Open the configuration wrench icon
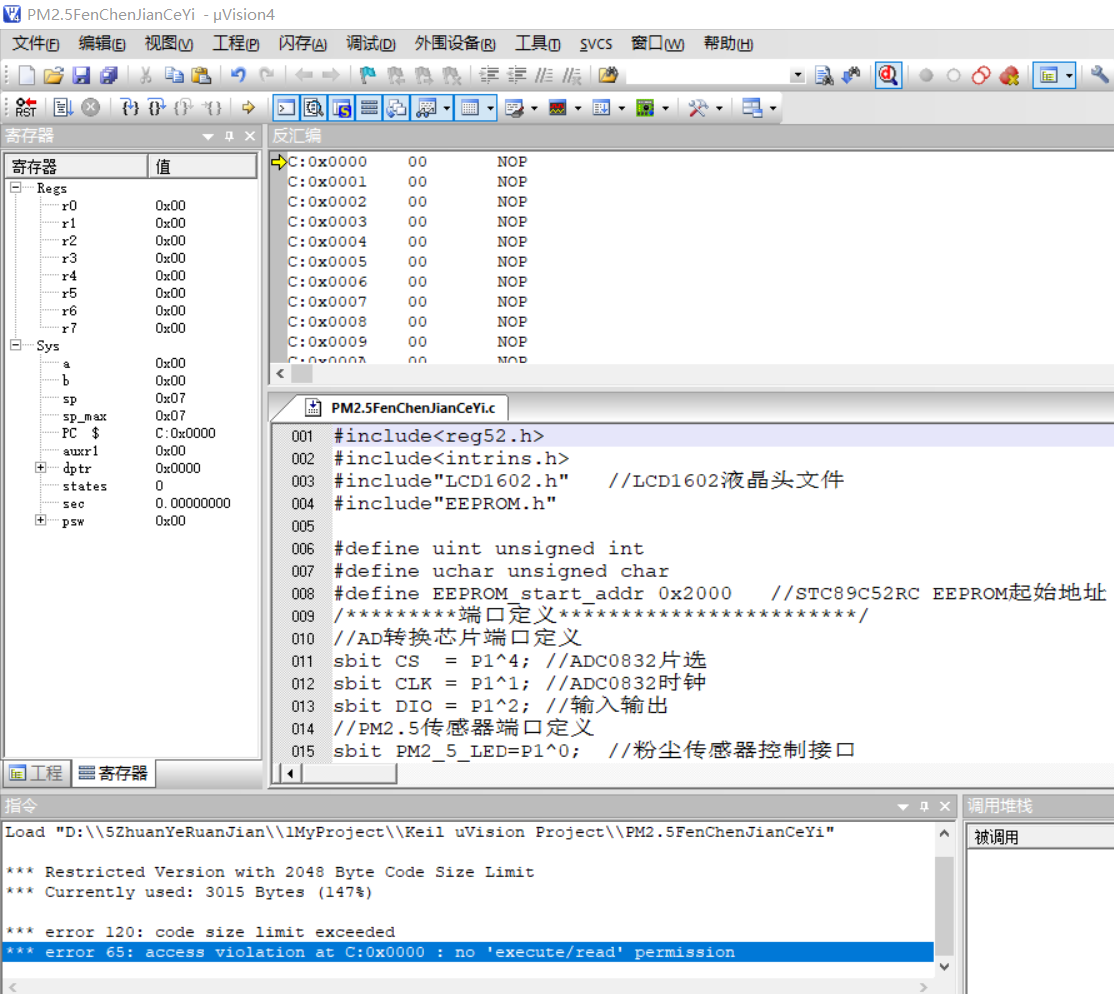1114x994 pixels. coord(1099,75)
